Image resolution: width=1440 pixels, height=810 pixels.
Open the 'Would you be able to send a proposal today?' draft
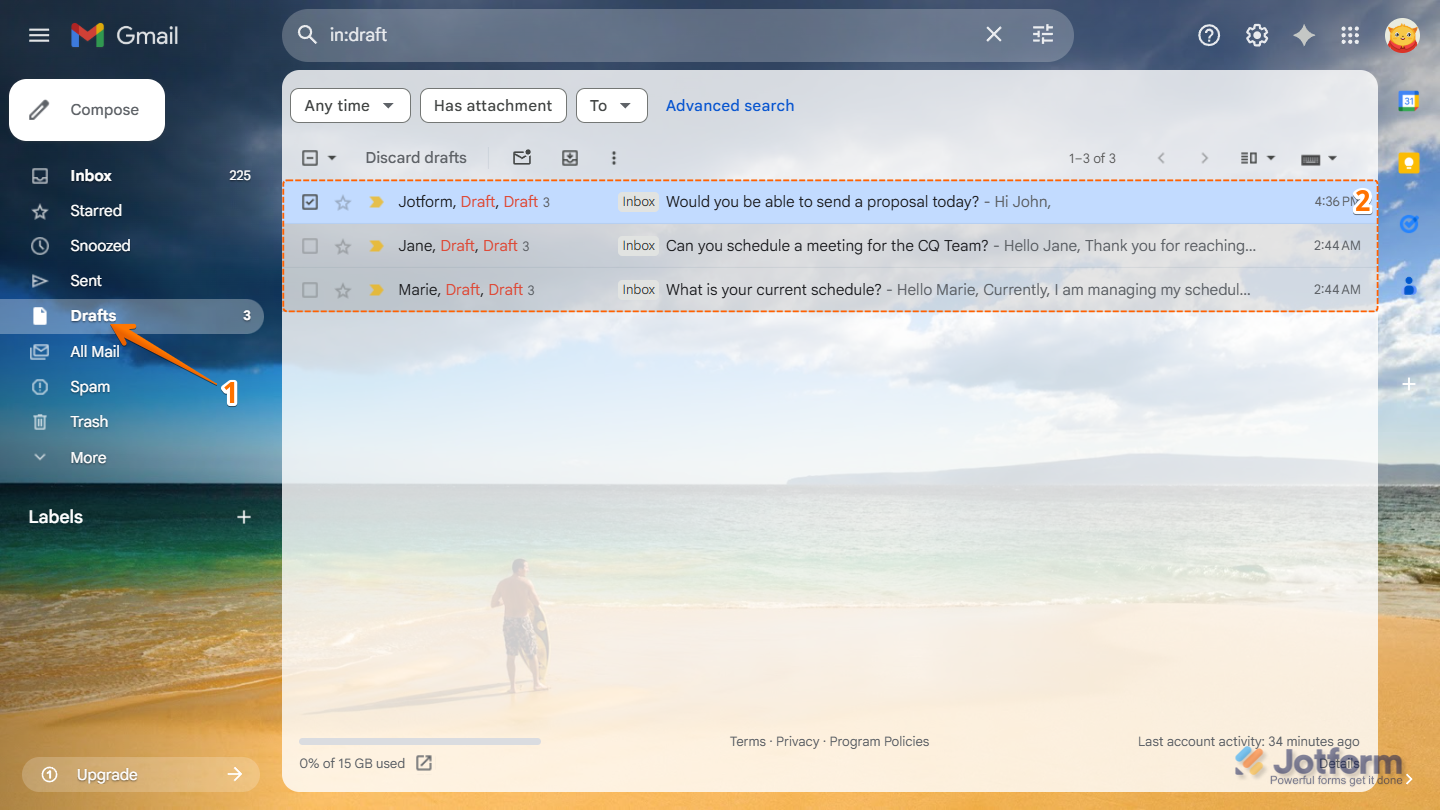[830, 202]
